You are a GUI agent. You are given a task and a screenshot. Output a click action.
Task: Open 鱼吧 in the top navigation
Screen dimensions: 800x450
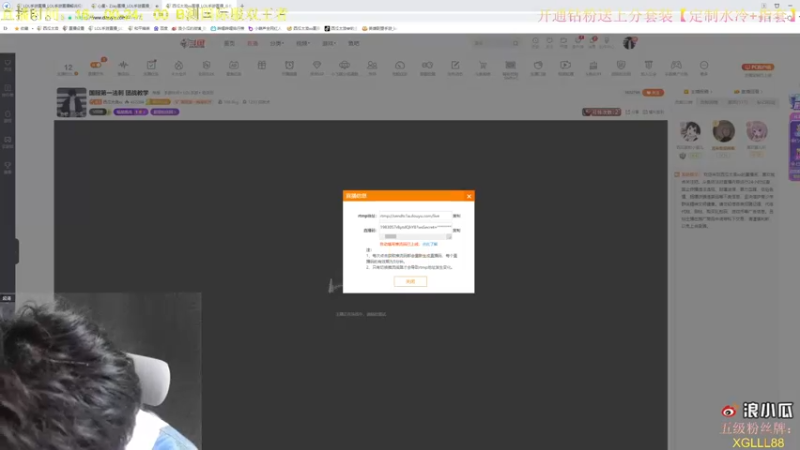pyautogui.click(x=354, y=43)
